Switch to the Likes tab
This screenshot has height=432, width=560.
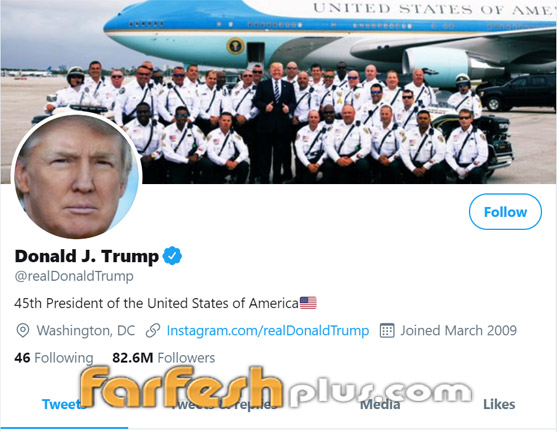point(499,405)
